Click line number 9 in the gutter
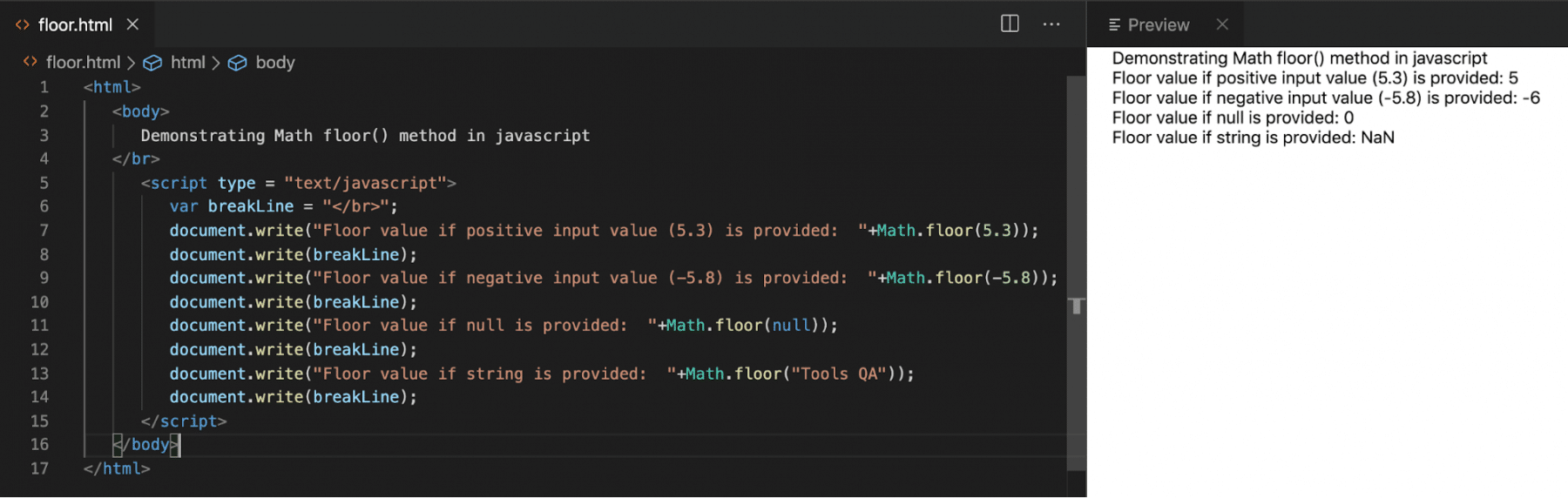The image size is (1568, 498). tap(44, 278)
